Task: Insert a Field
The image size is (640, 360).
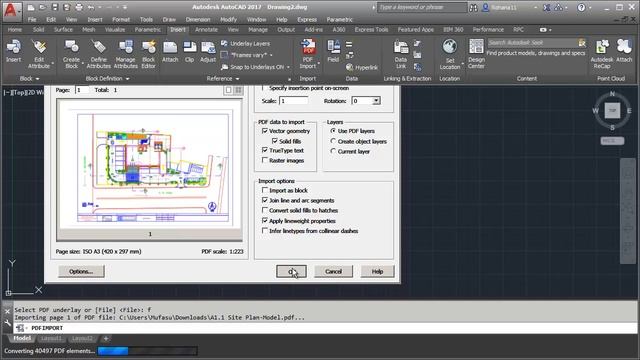Action: pyautogui.click(x=333, y=51)
